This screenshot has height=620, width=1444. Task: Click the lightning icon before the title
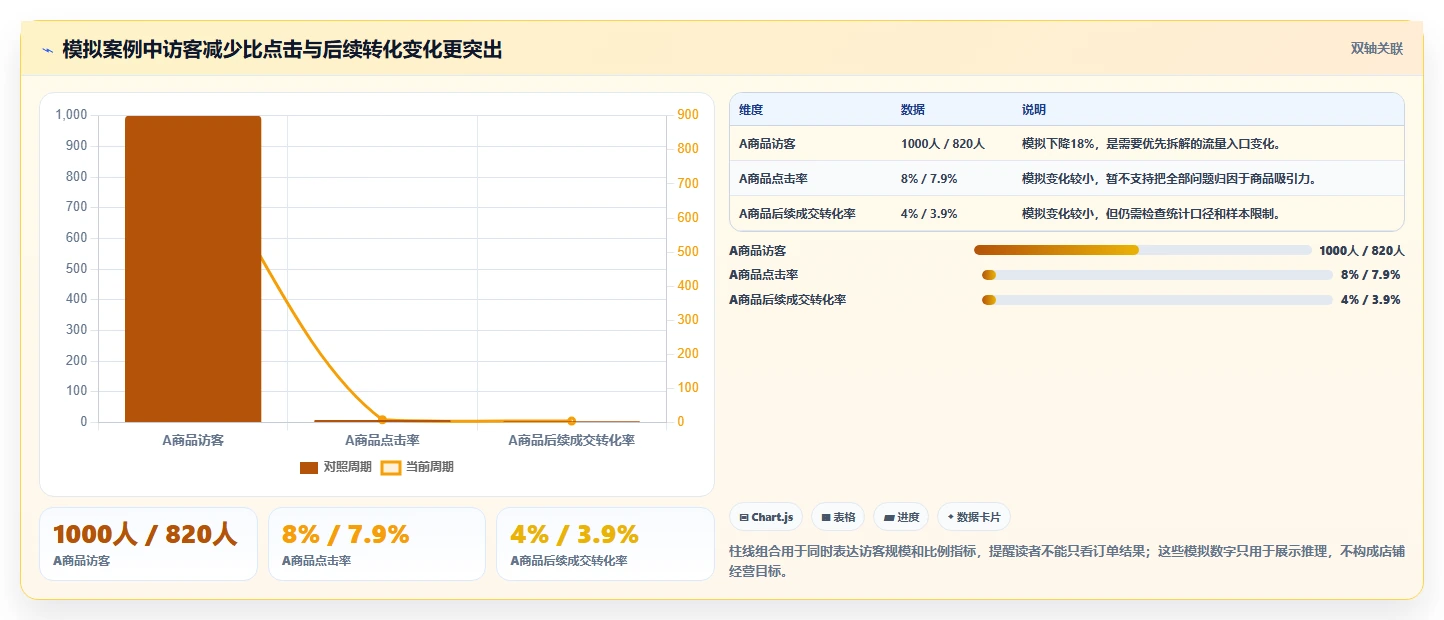pyautogui.click(x=47, y=50)
